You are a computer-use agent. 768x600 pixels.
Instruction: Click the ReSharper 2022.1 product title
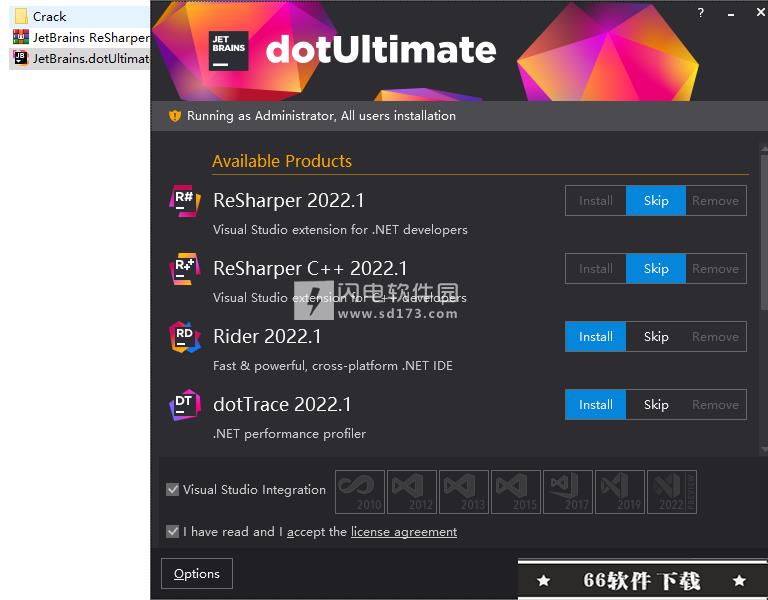(288, 200)
